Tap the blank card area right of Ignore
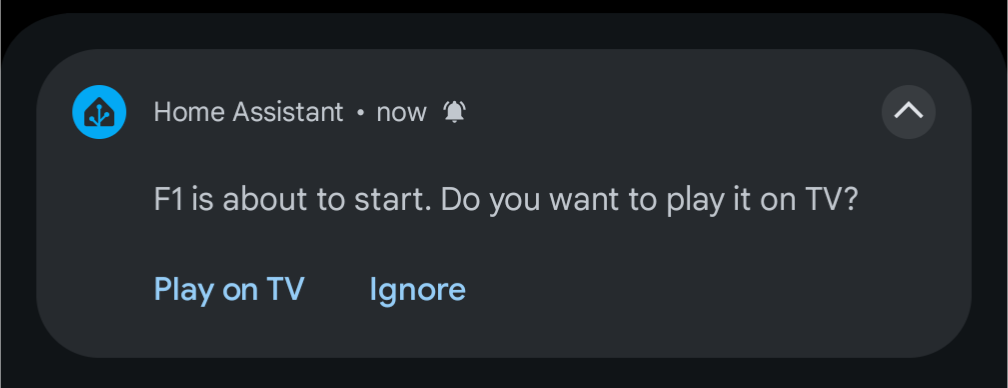This screenshot has height=388, width=1008. (x=707, y=289)
